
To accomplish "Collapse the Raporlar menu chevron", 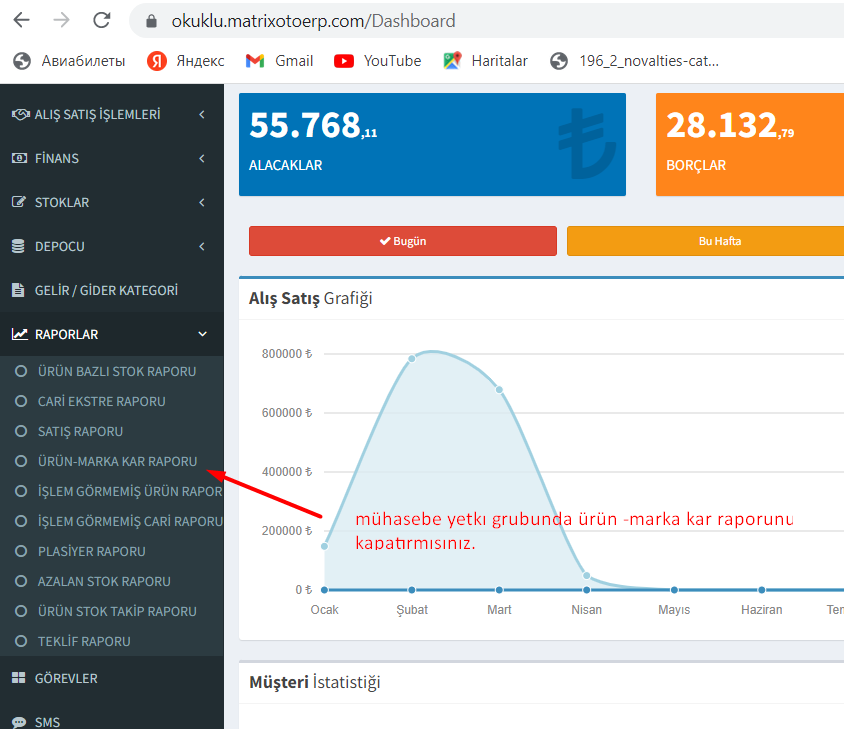I will (202, 335).
